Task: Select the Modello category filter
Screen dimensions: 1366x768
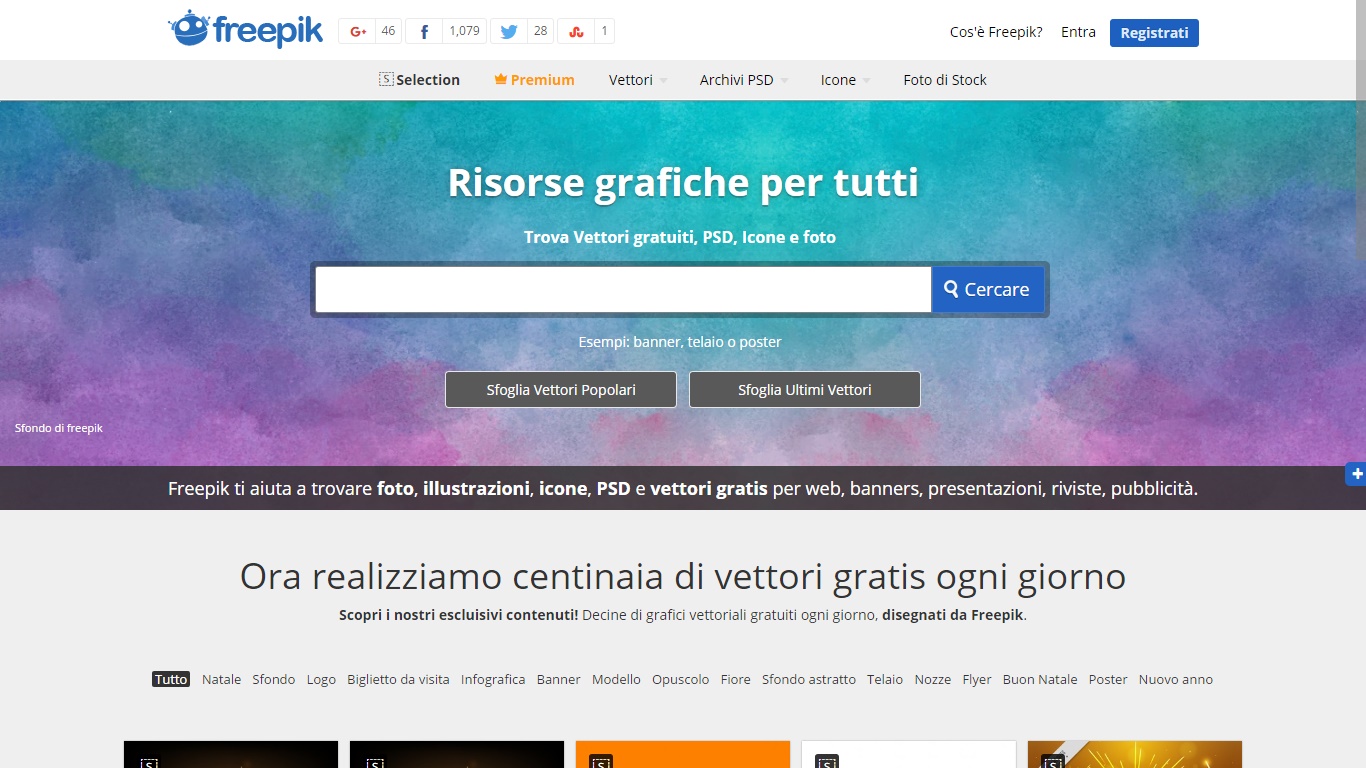Action: 616,679
